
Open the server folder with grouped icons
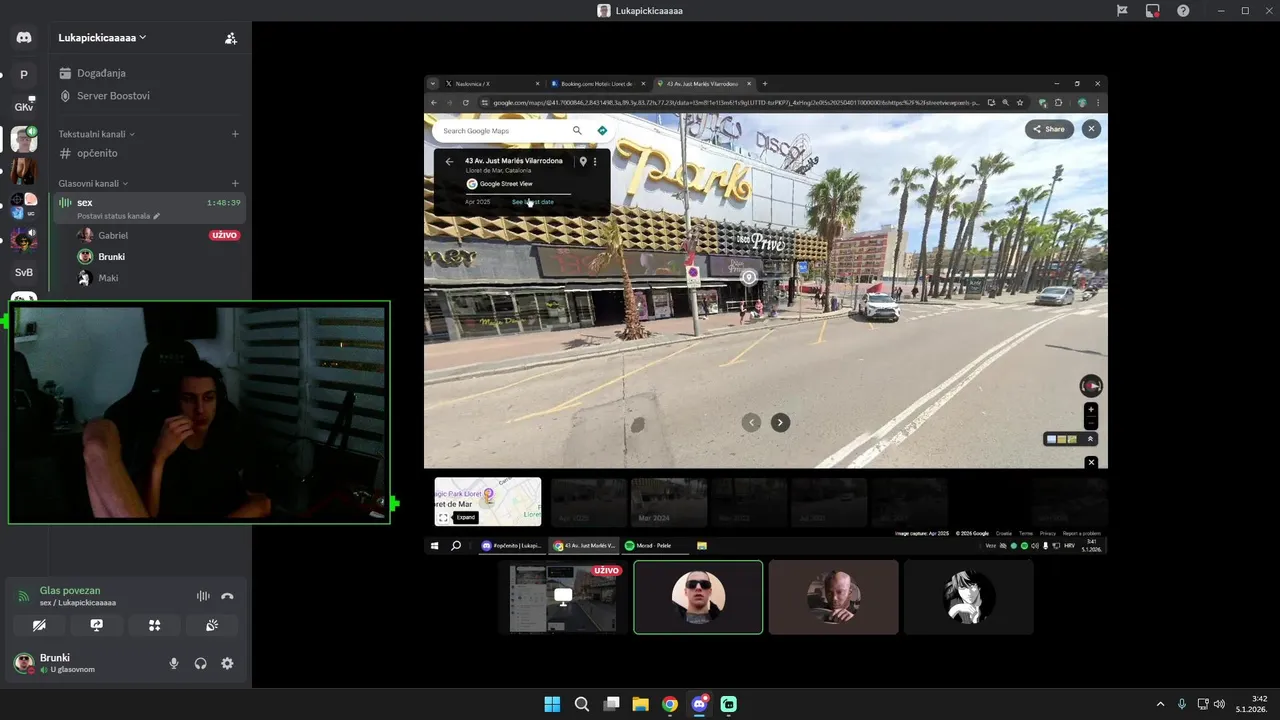[24, 205]
